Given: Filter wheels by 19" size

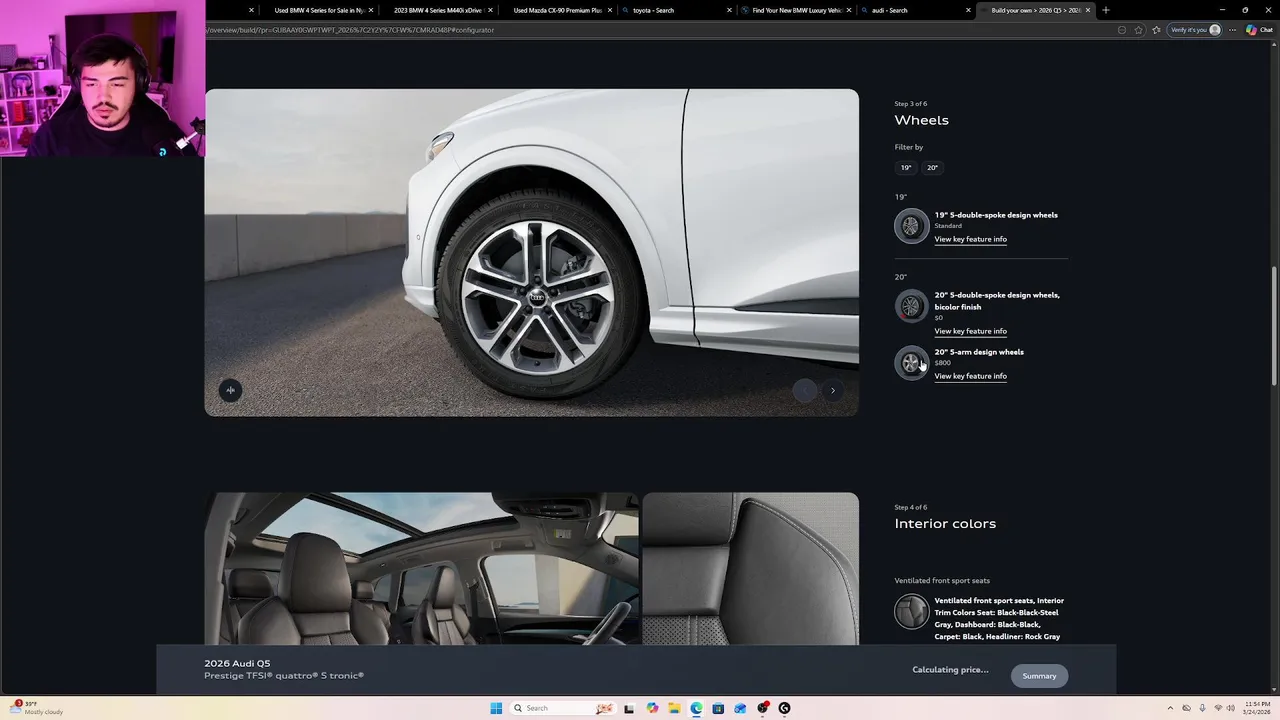Looking at the screenshot, I should pyautogui.click(x=906, y=168).
